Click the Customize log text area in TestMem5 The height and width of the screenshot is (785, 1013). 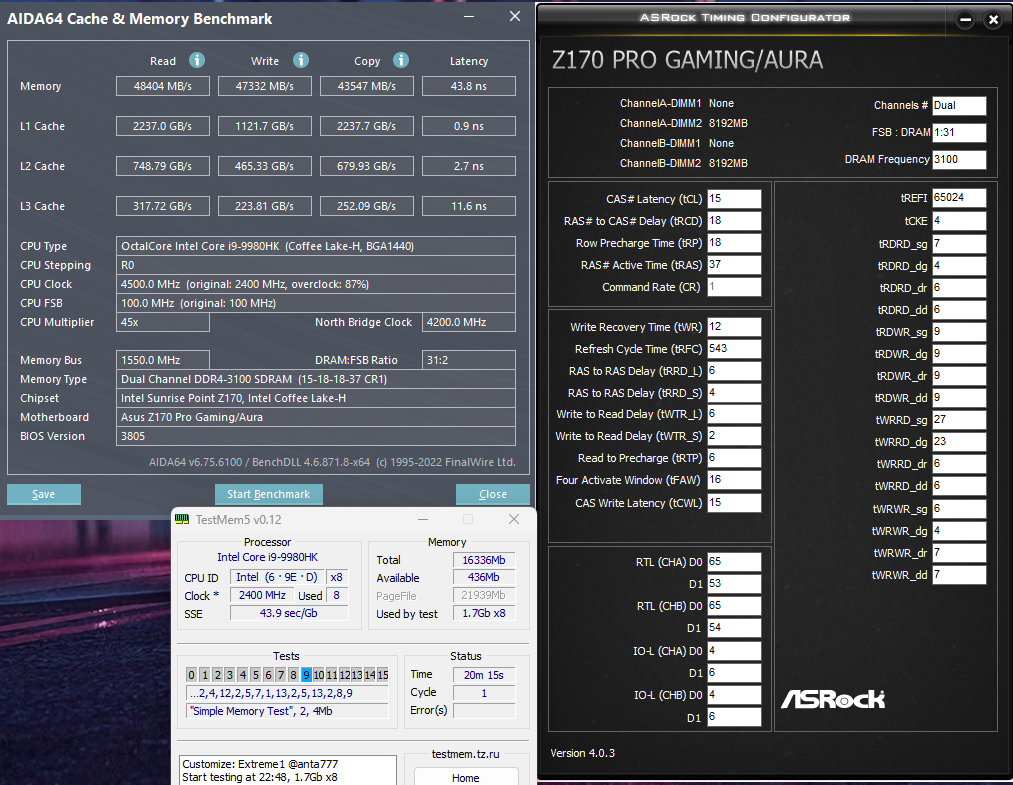click(287, 770)
